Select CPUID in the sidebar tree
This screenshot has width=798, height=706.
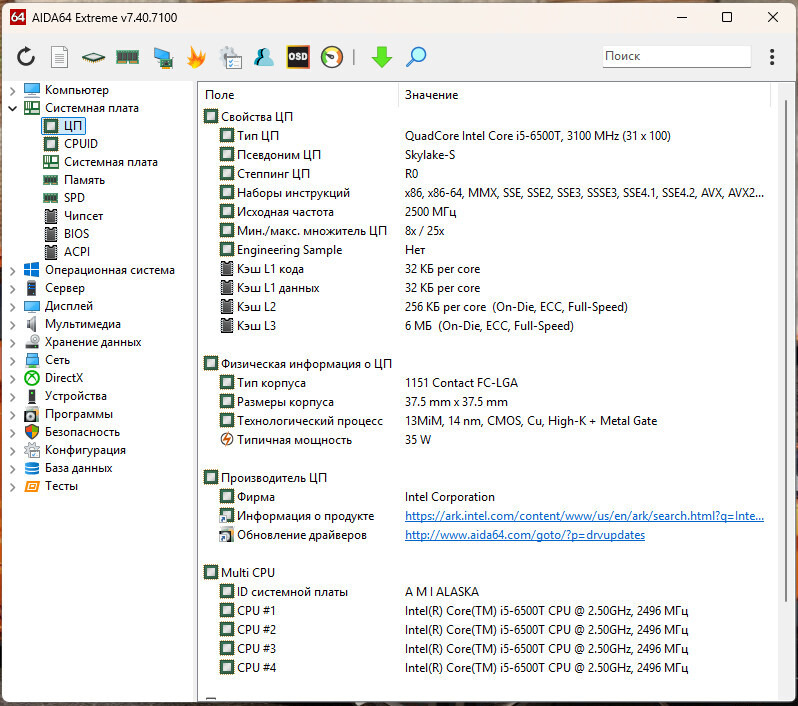(80, 144)
